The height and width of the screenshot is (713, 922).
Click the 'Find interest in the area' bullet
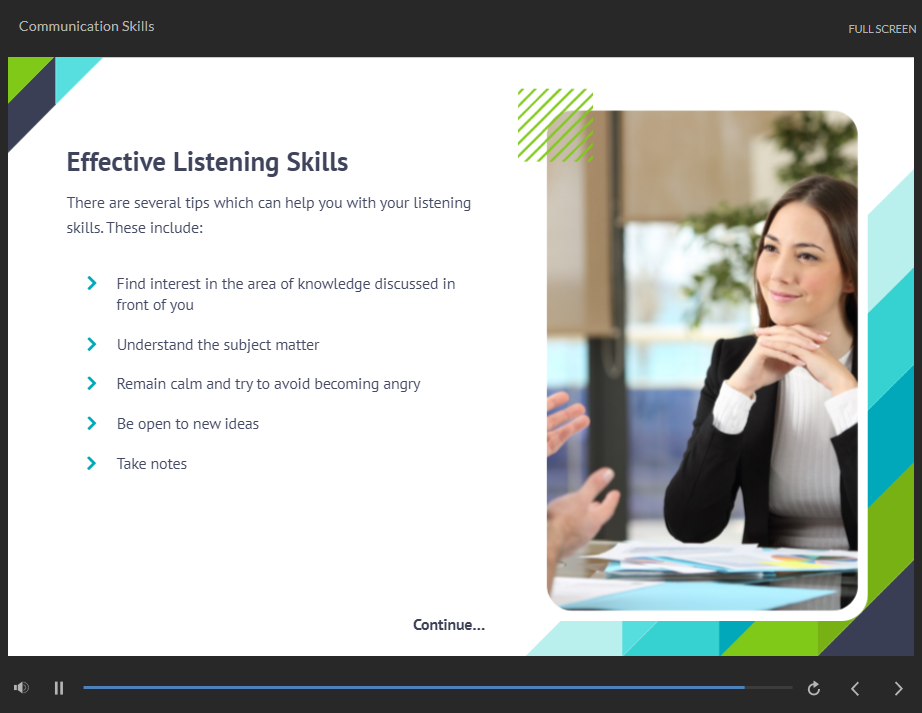tap(286, 294)
